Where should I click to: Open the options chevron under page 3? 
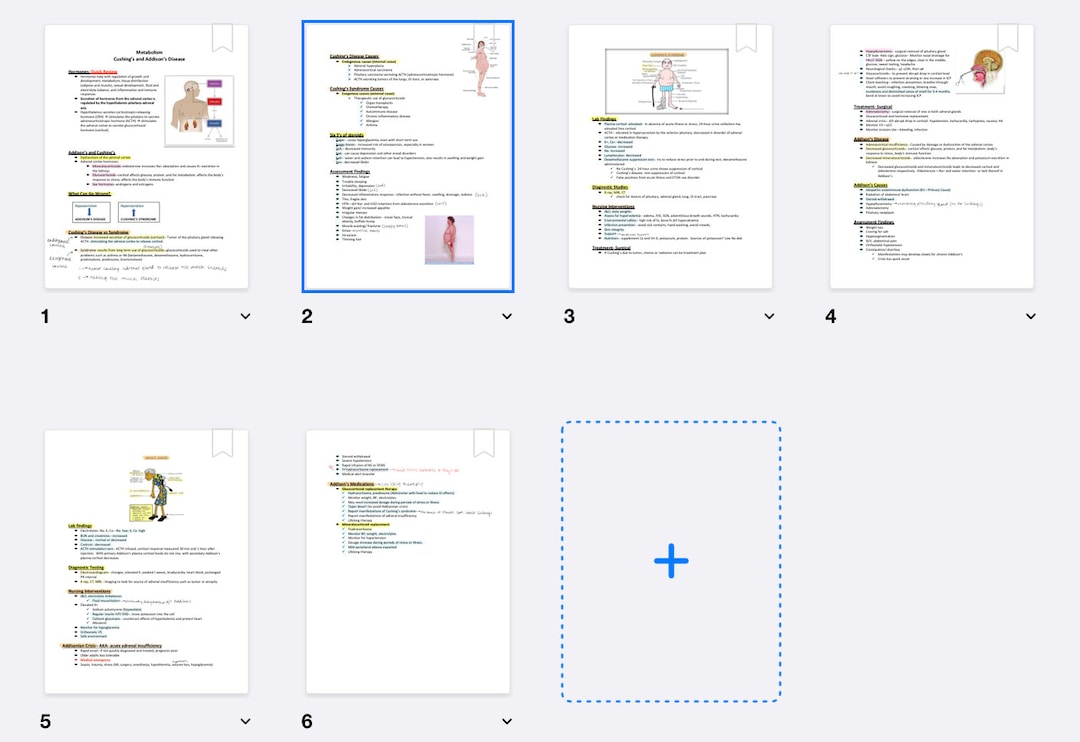[x=769, y=316]
